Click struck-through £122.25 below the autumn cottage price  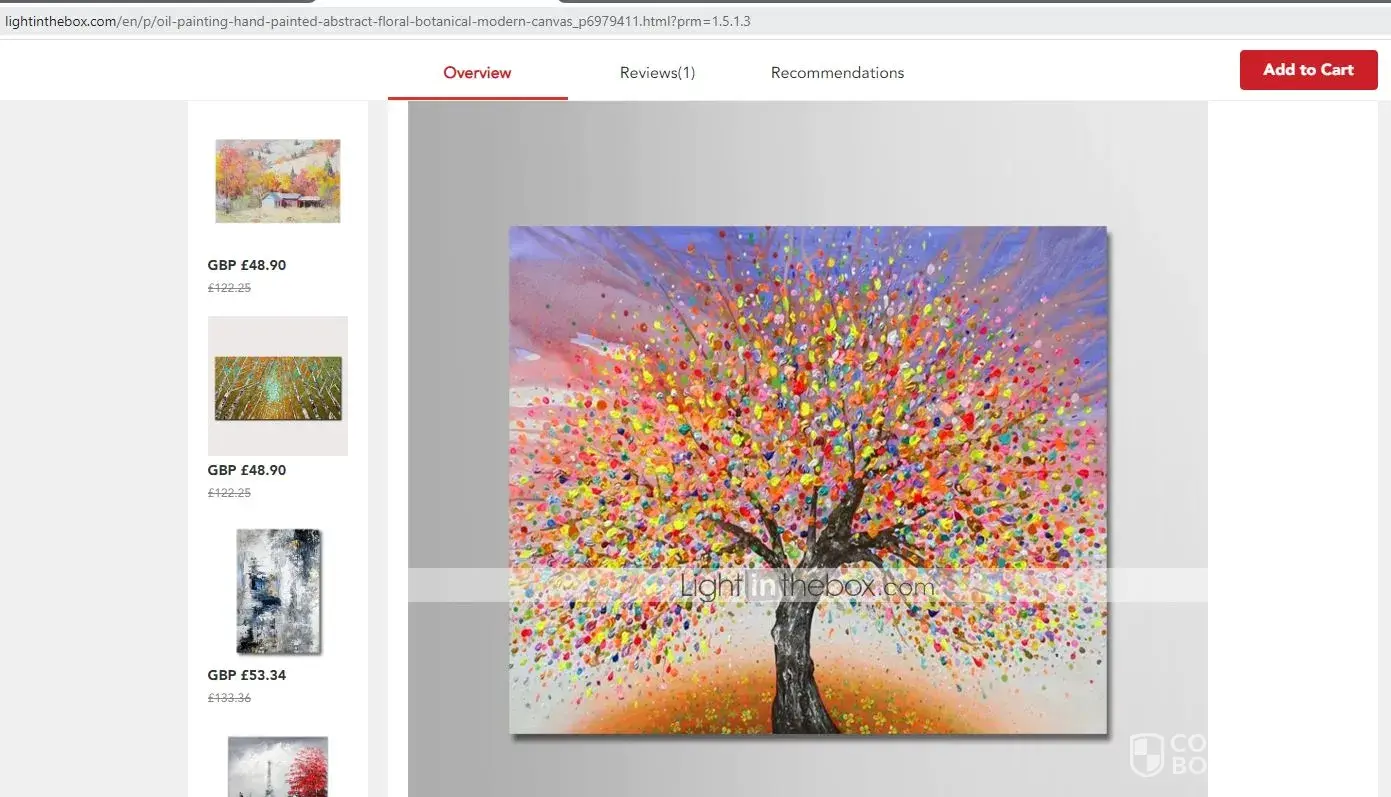[x=229, y=288]
